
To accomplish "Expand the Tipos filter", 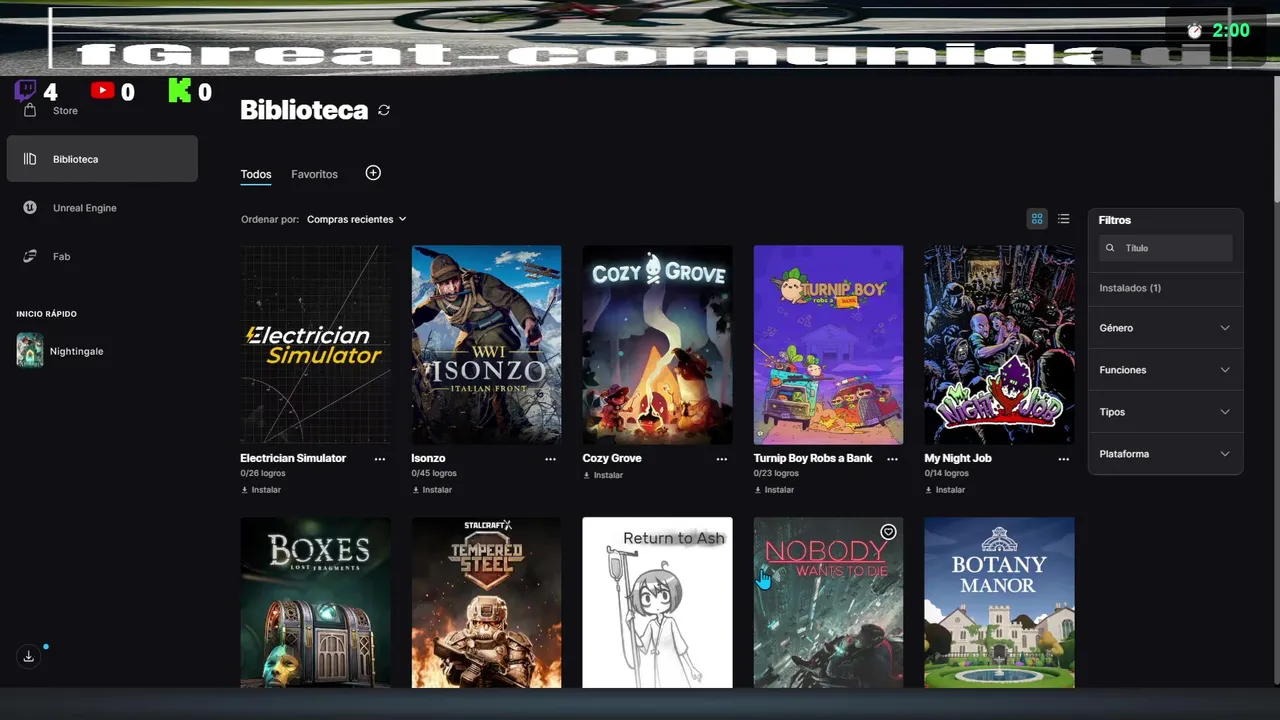I will [1165, 412].
